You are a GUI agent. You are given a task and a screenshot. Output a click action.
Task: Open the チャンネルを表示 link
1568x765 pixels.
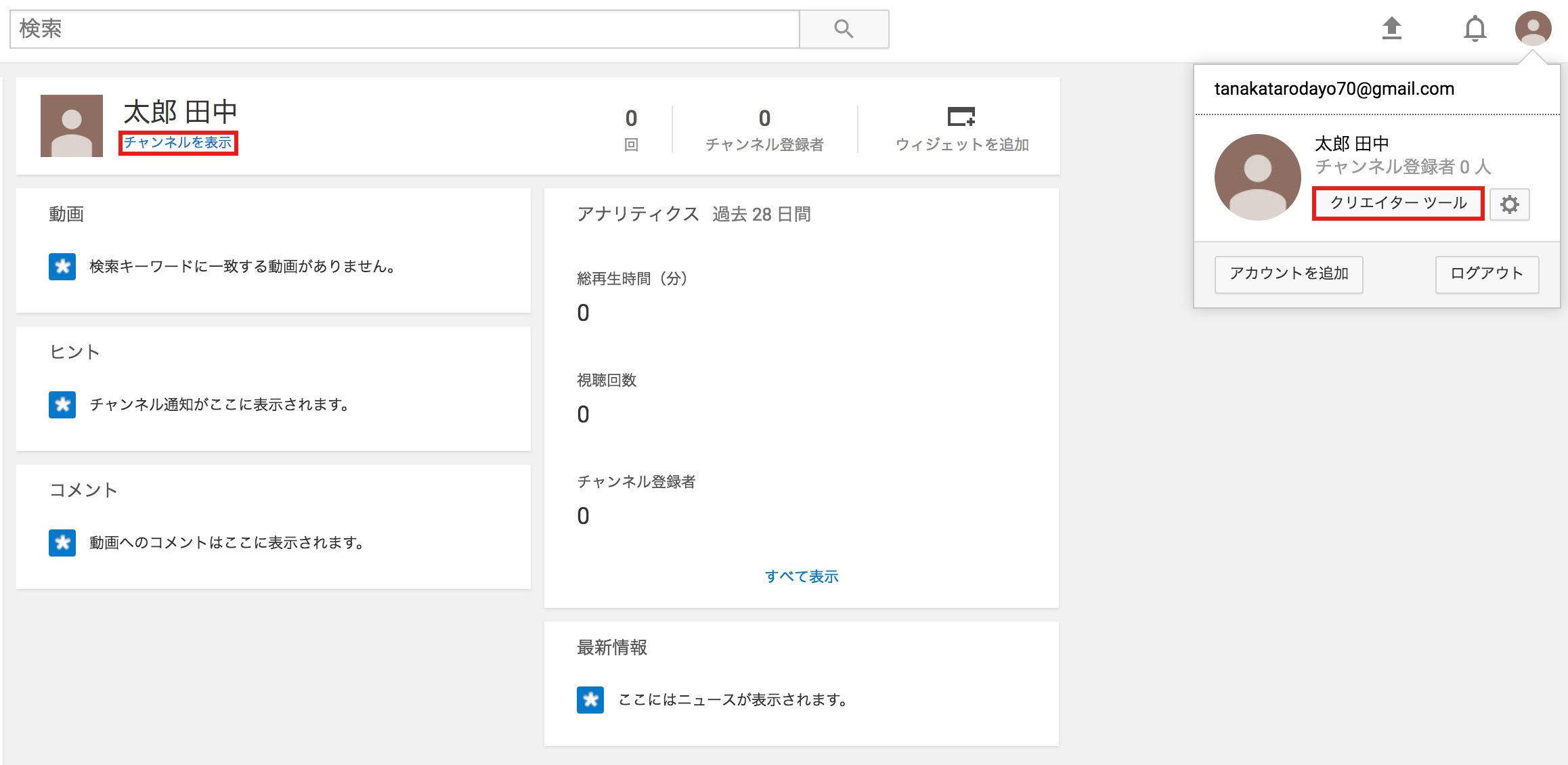(178, 143)
